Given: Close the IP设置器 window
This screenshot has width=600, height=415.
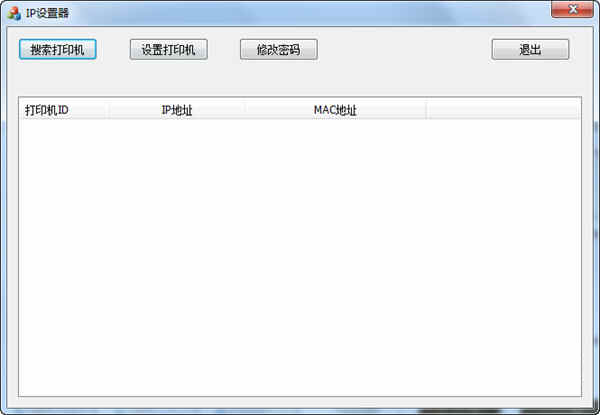Looking at the screenshot, I should tap(572, 9).
